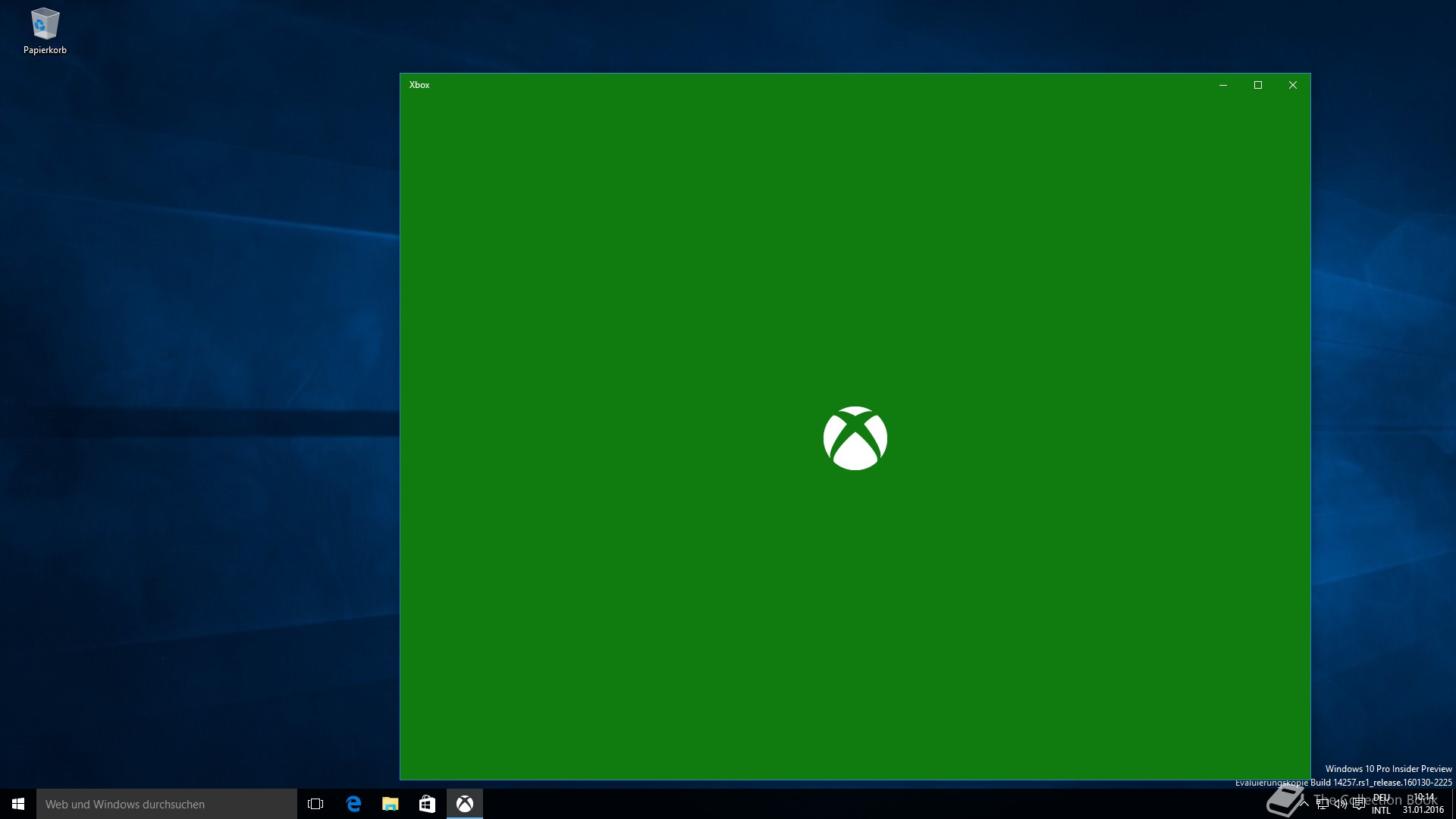The height and width of the screenshot is (819, 1456).
Task: Show hidden tray icons with the chevron
Action: (1304, 804)
